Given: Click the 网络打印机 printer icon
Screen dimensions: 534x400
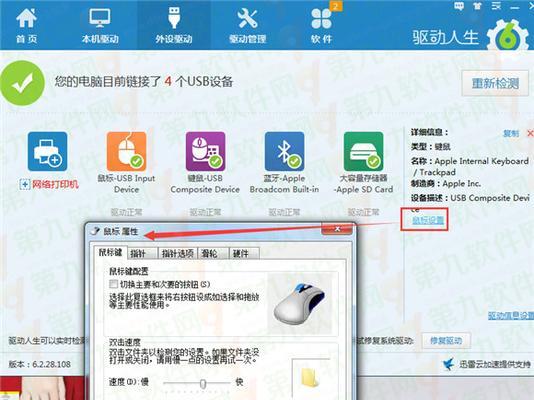Looking at the screenshot, I should point(47,151).
